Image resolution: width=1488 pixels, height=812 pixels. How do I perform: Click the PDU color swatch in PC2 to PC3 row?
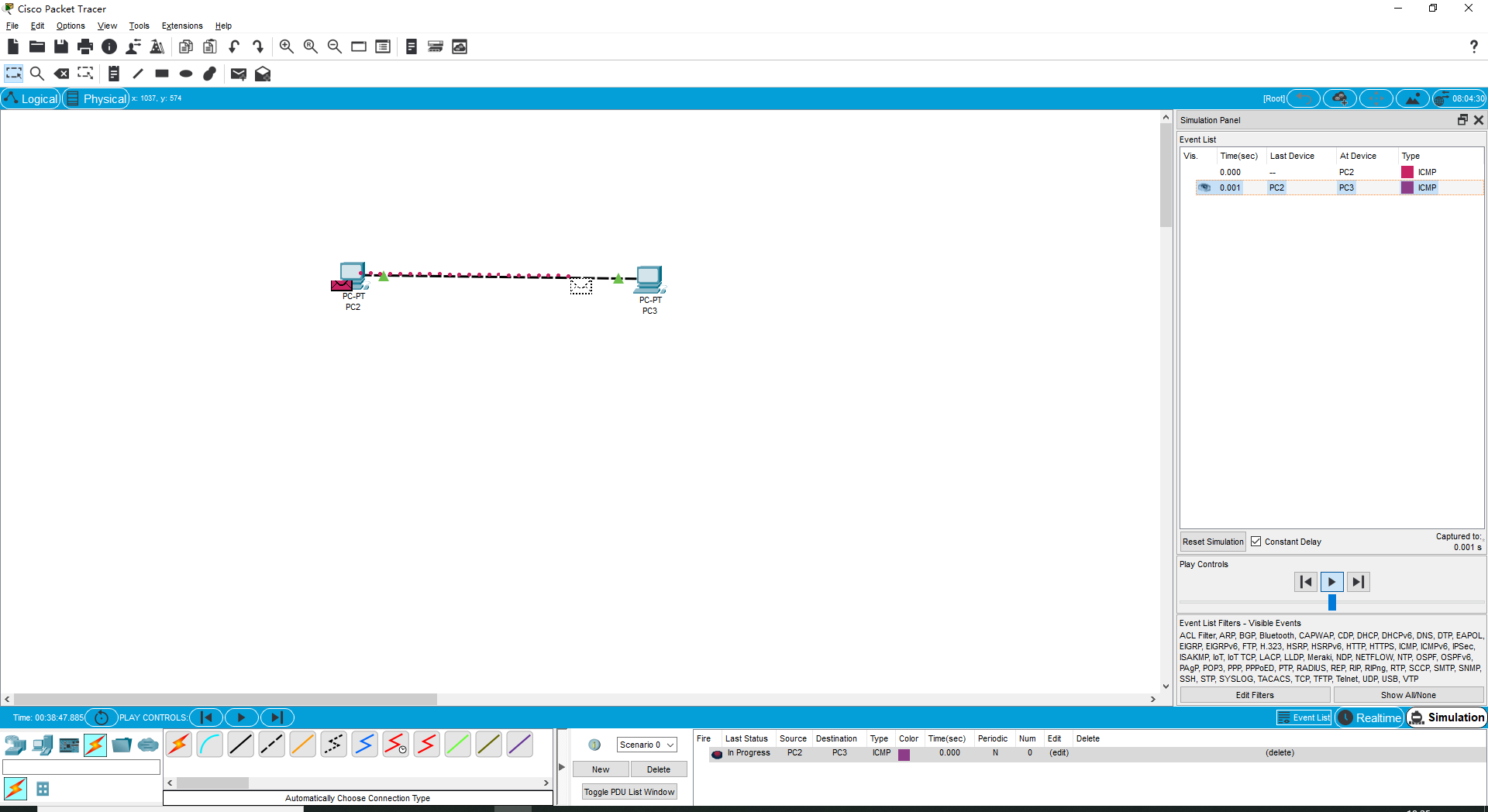pyautogui.click(x=904, y=755)
